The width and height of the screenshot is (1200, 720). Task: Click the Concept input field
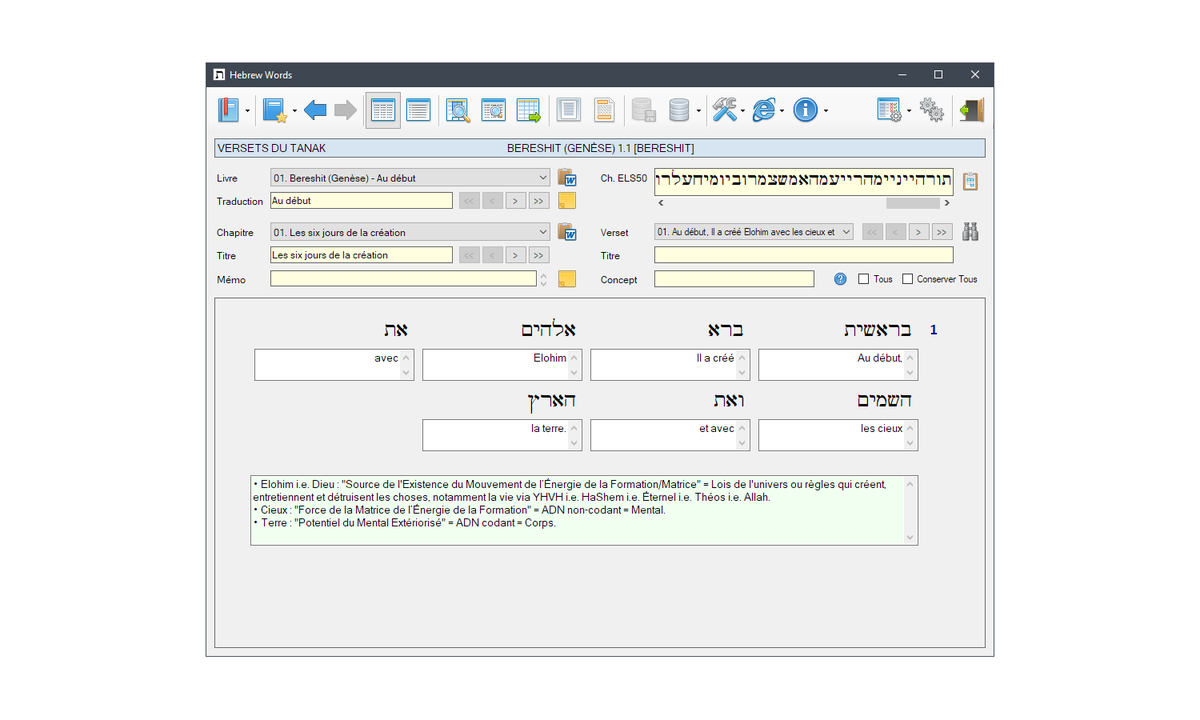click(734, 279)
